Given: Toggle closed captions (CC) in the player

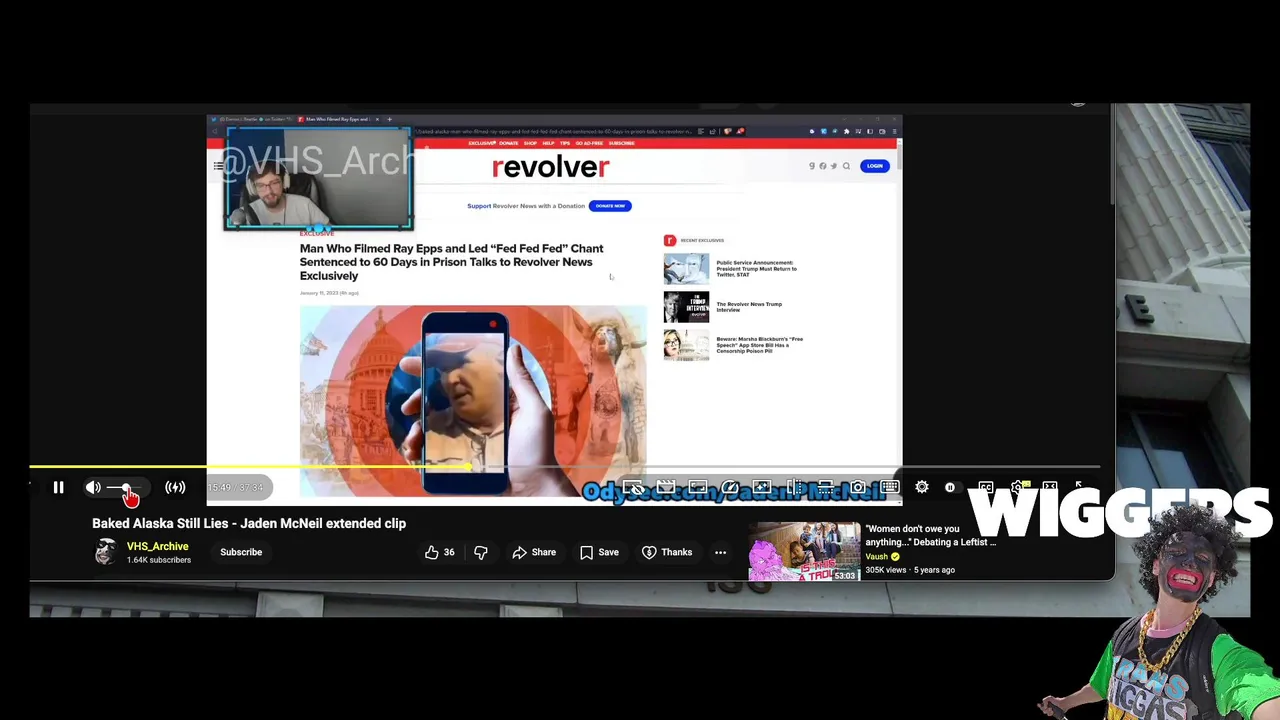Looking at the screenshot, I should coord(985,487).
